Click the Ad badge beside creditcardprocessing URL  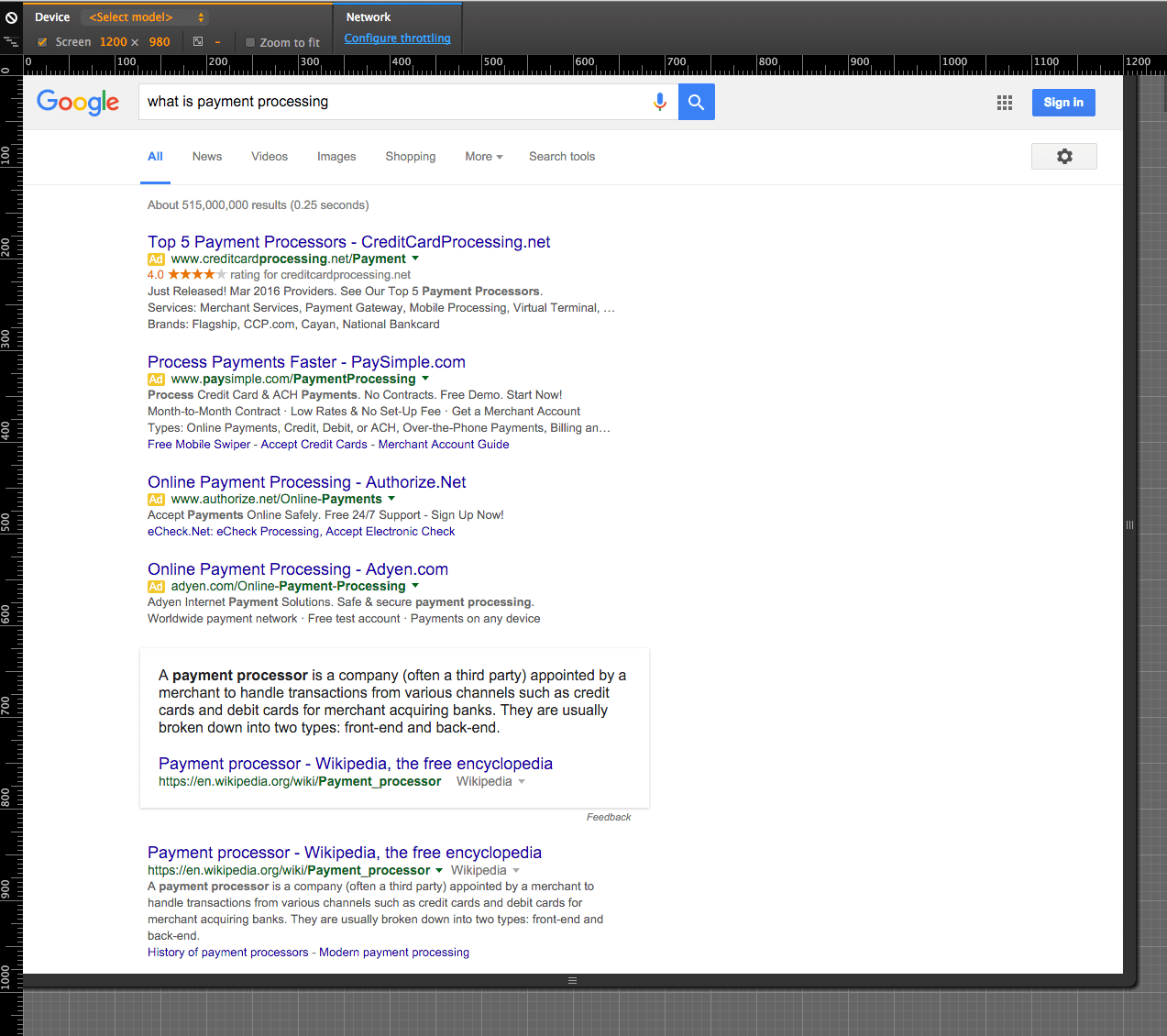156,259
